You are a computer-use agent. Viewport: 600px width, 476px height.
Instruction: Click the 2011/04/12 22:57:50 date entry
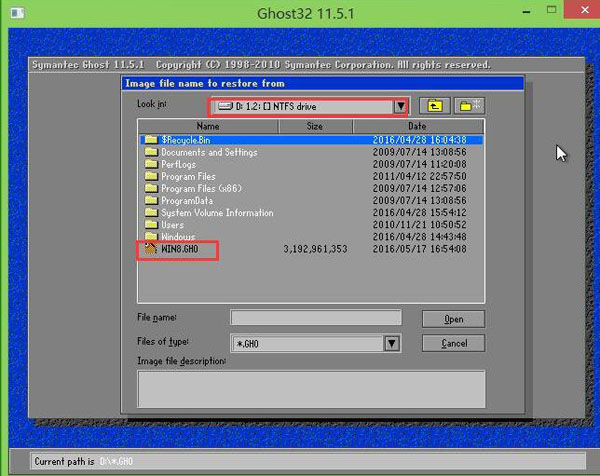pyautogui.click(x=419, y=176)
